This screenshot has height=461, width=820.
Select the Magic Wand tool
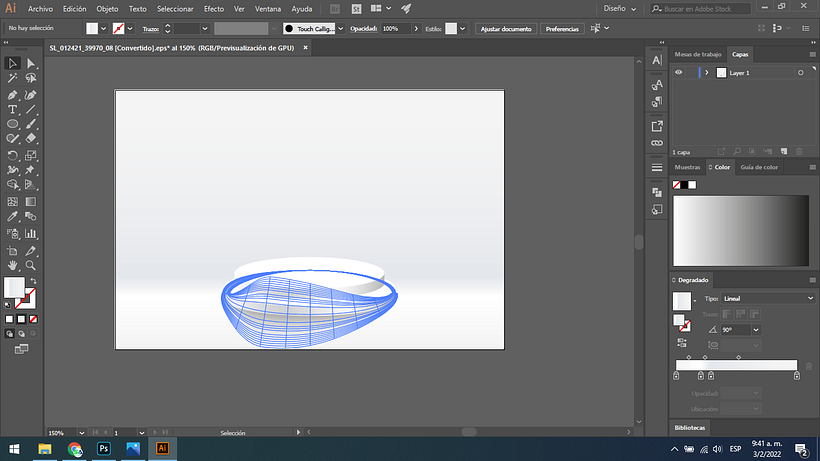pyautogui.click(x=13, y=78)
